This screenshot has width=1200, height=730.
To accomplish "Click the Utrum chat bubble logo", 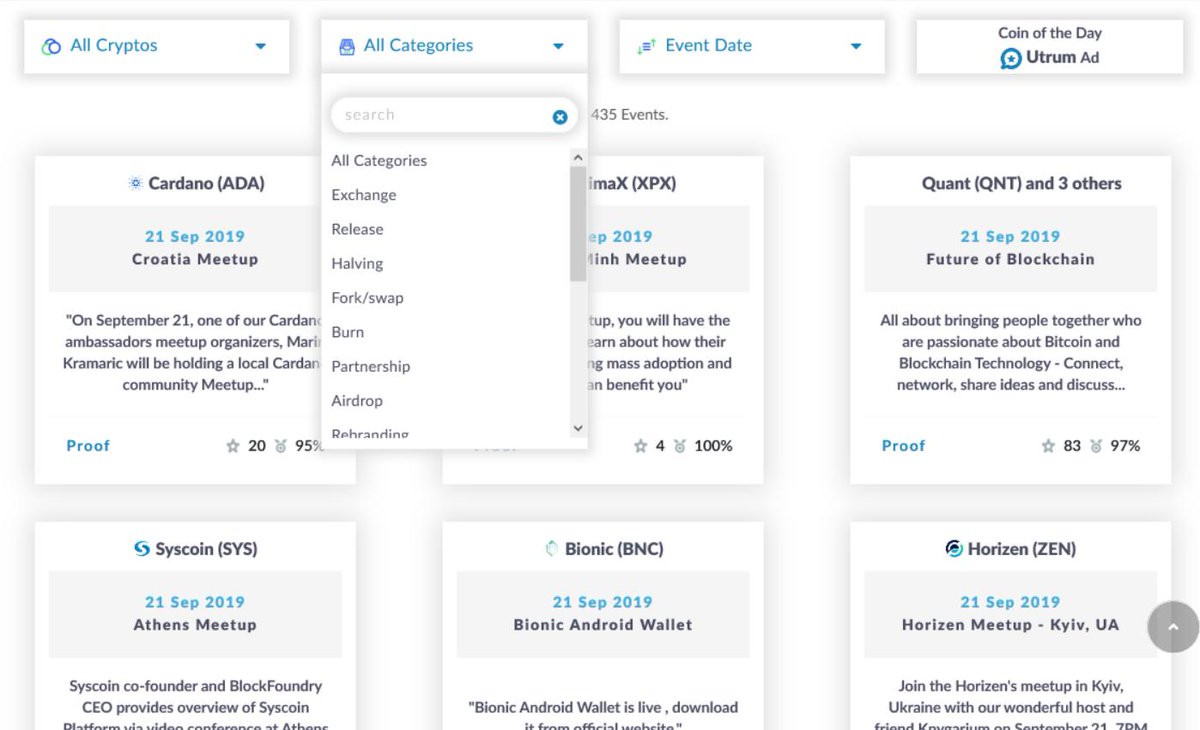I will click(x=1011, y=59).
